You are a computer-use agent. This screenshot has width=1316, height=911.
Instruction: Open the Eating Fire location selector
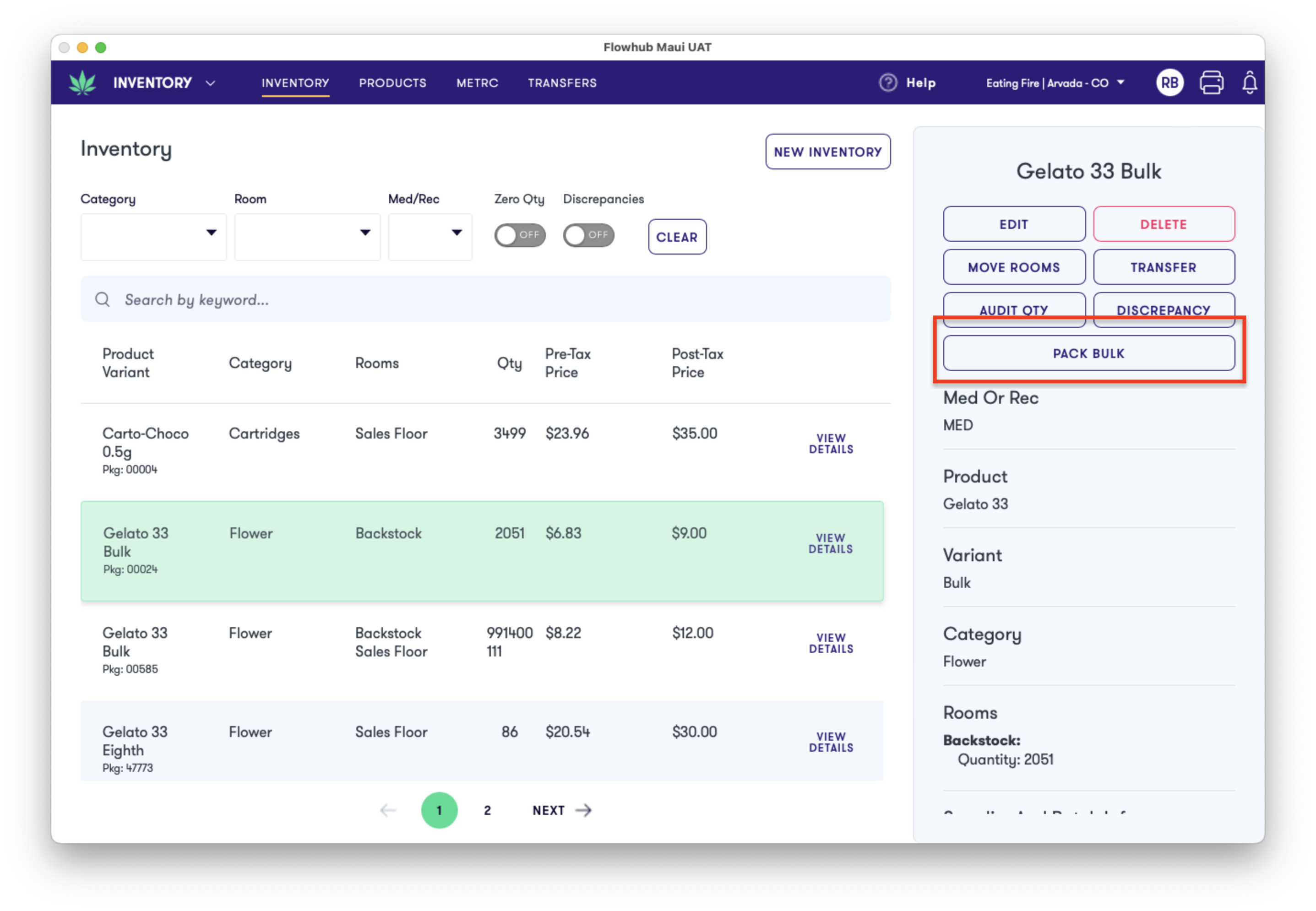(x=1055, y=83)
